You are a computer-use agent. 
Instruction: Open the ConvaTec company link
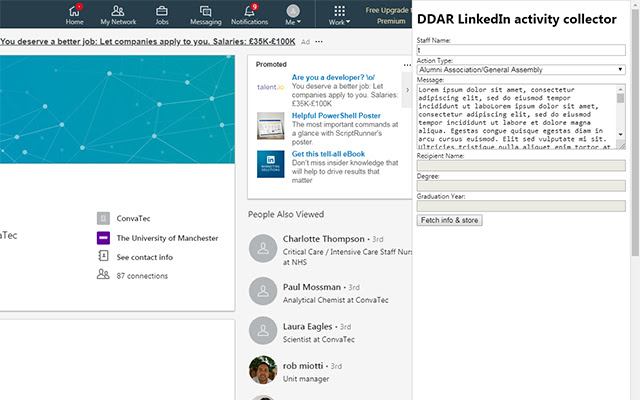point(133,218)
